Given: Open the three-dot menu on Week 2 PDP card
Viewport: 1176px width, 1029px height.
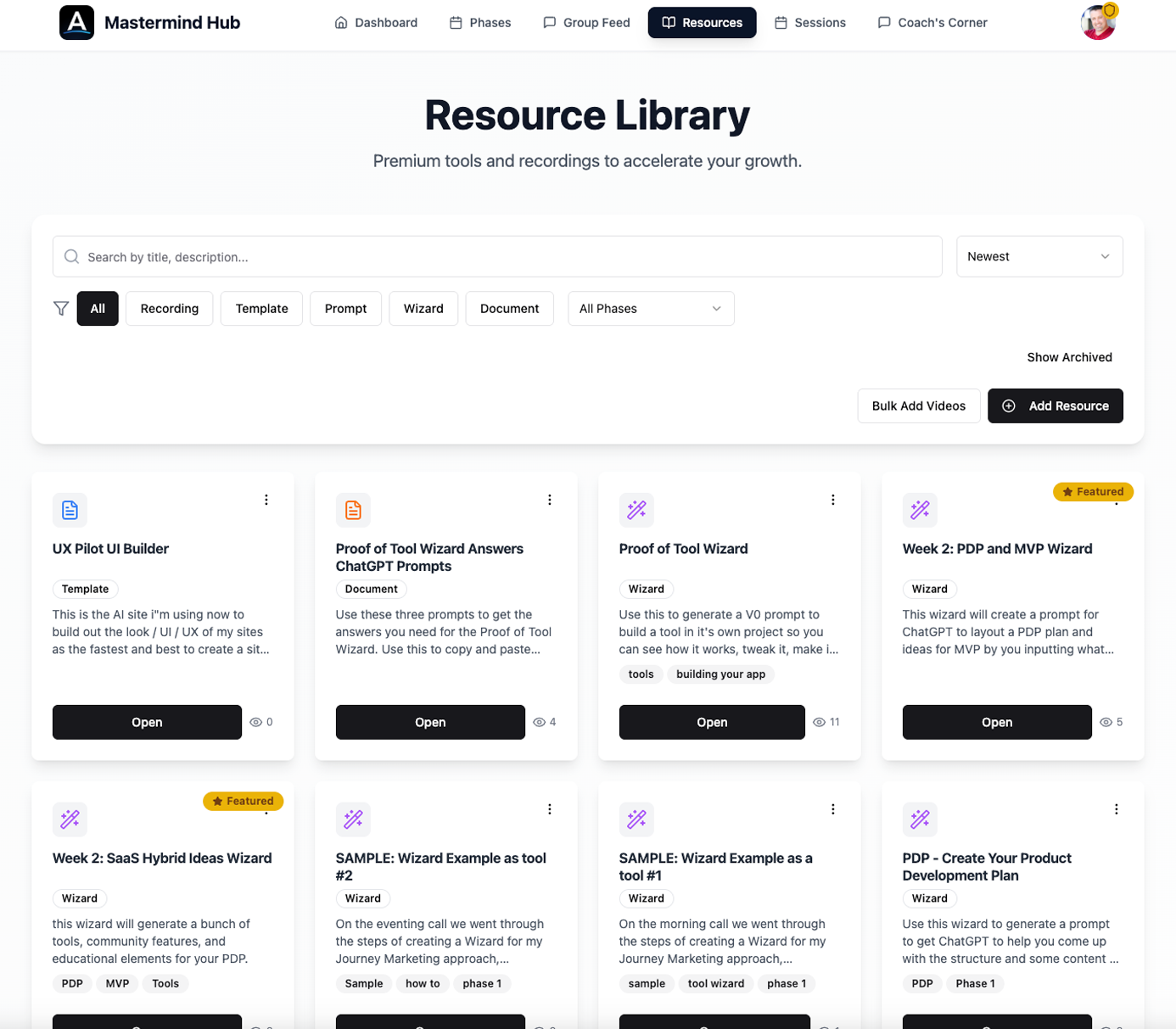Looking at the screenshot, I should click(x=1116, y=500).
